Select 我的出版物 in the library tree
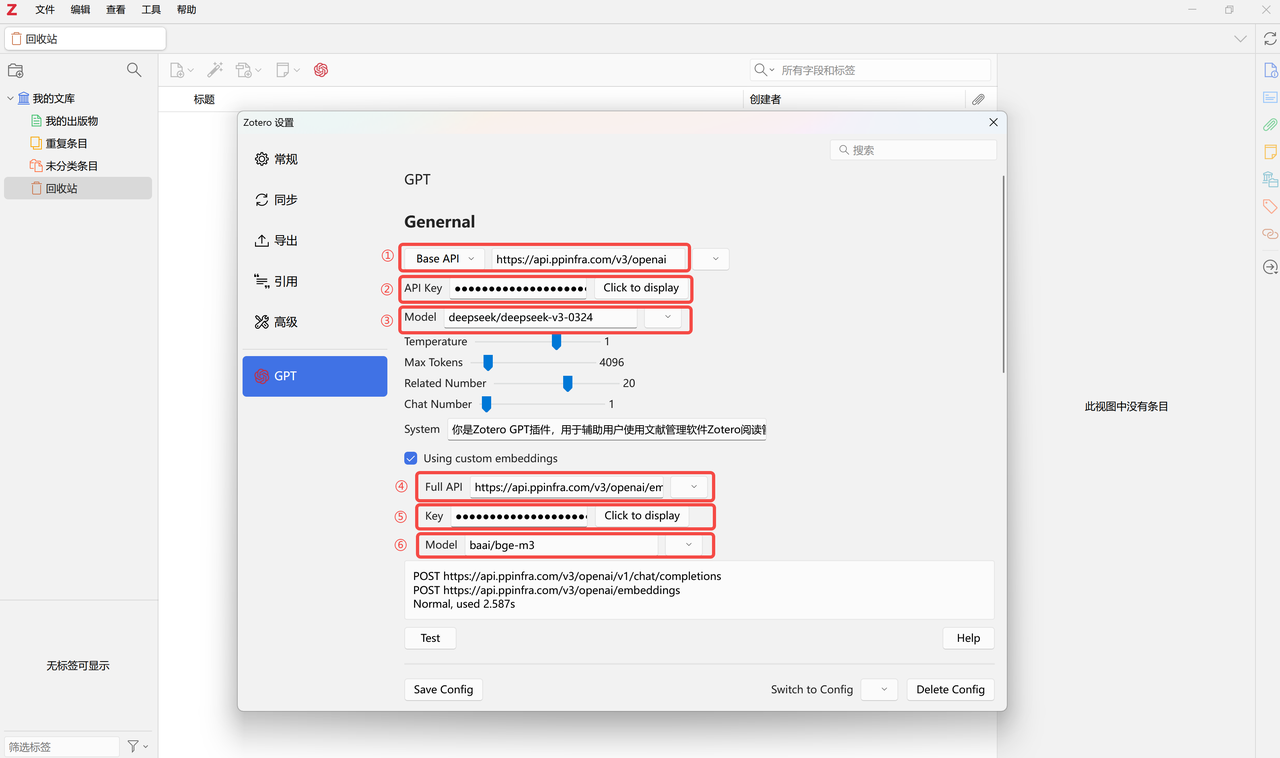The image size is (1280, 758). click(x=72, y=121)
